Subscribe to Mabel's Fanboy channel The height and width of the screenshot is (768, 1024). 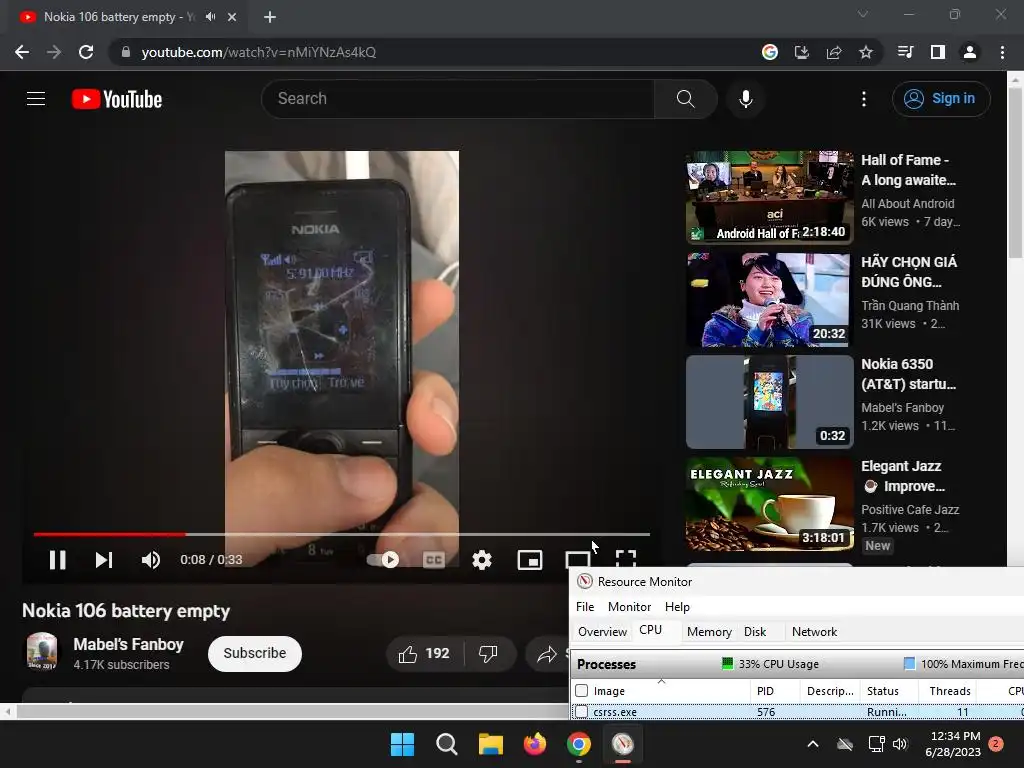(255, 653)
